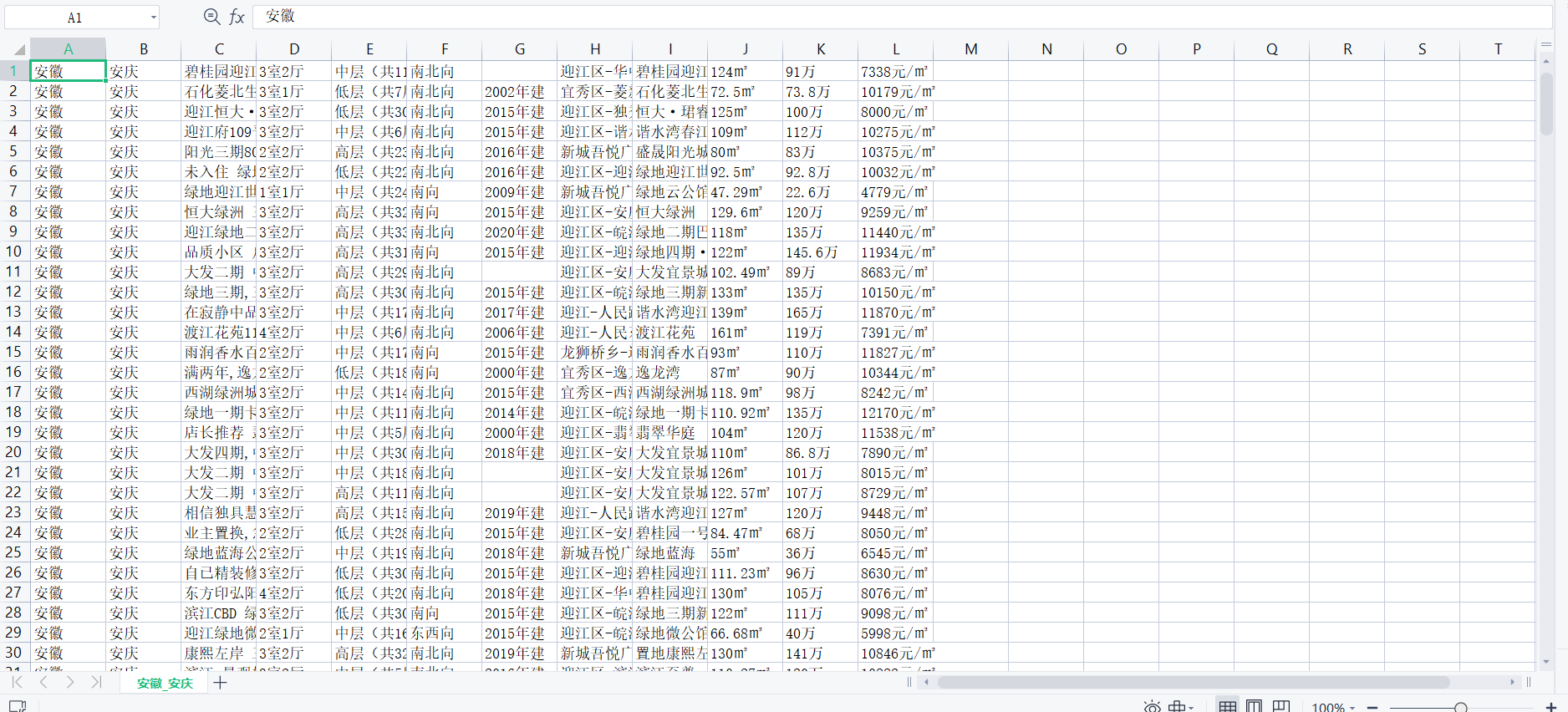This screenshot has height=712, width=1568.
Task: Select the 安徽_安庆 sheet tab
Action: tap(165, 684)
